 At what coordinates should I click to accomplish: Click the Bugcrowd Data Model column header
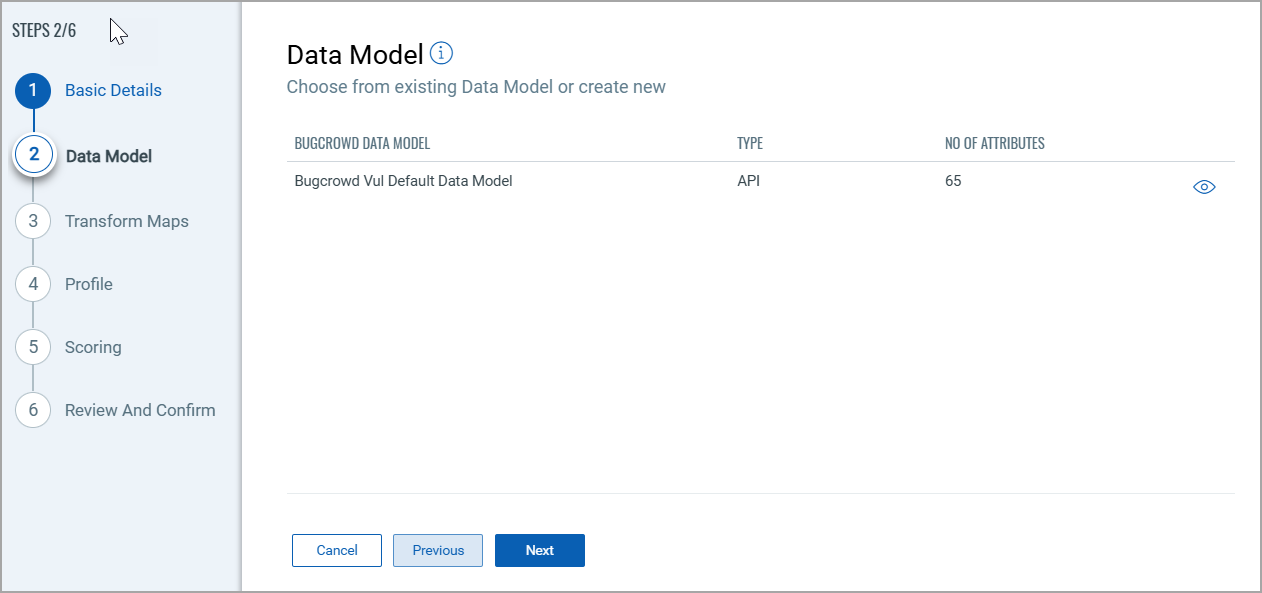pyautogui.click(x=362, y=144)
